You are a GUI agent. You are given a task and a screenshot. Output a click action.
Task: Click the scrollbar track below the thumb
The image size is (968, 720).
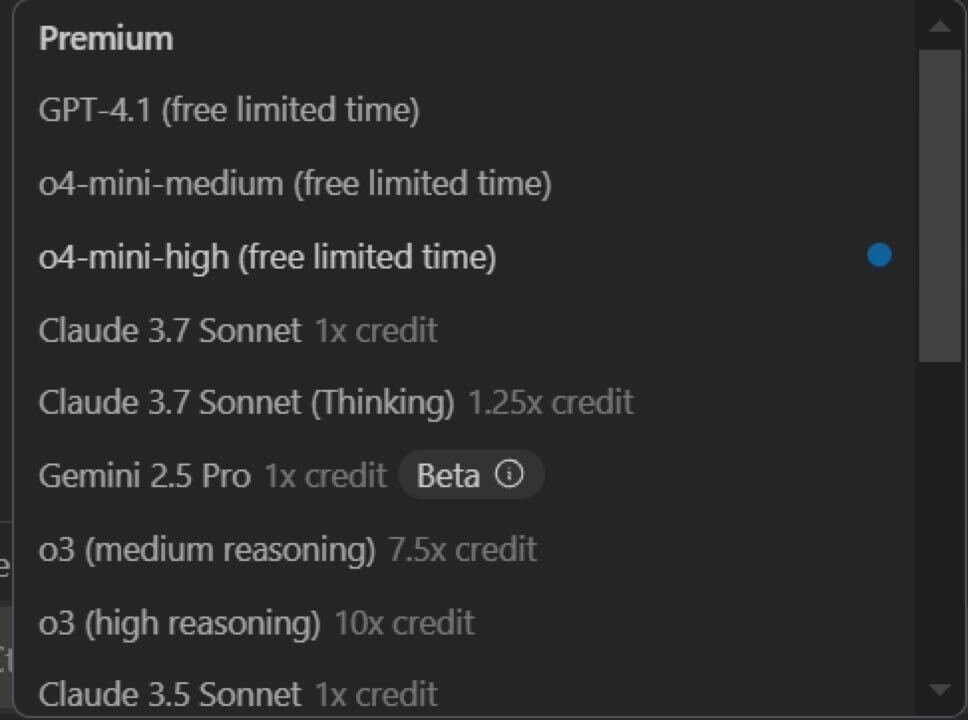[x=939, y=520]
